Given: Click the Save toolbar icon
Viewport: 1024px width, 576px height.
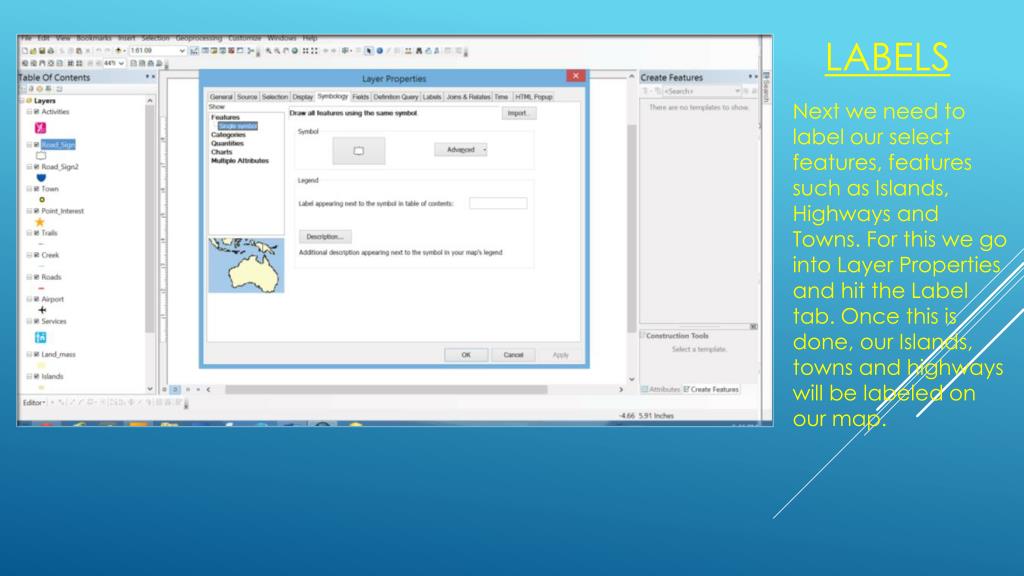Looking at the screenshot, I should [x=42, y=51].
